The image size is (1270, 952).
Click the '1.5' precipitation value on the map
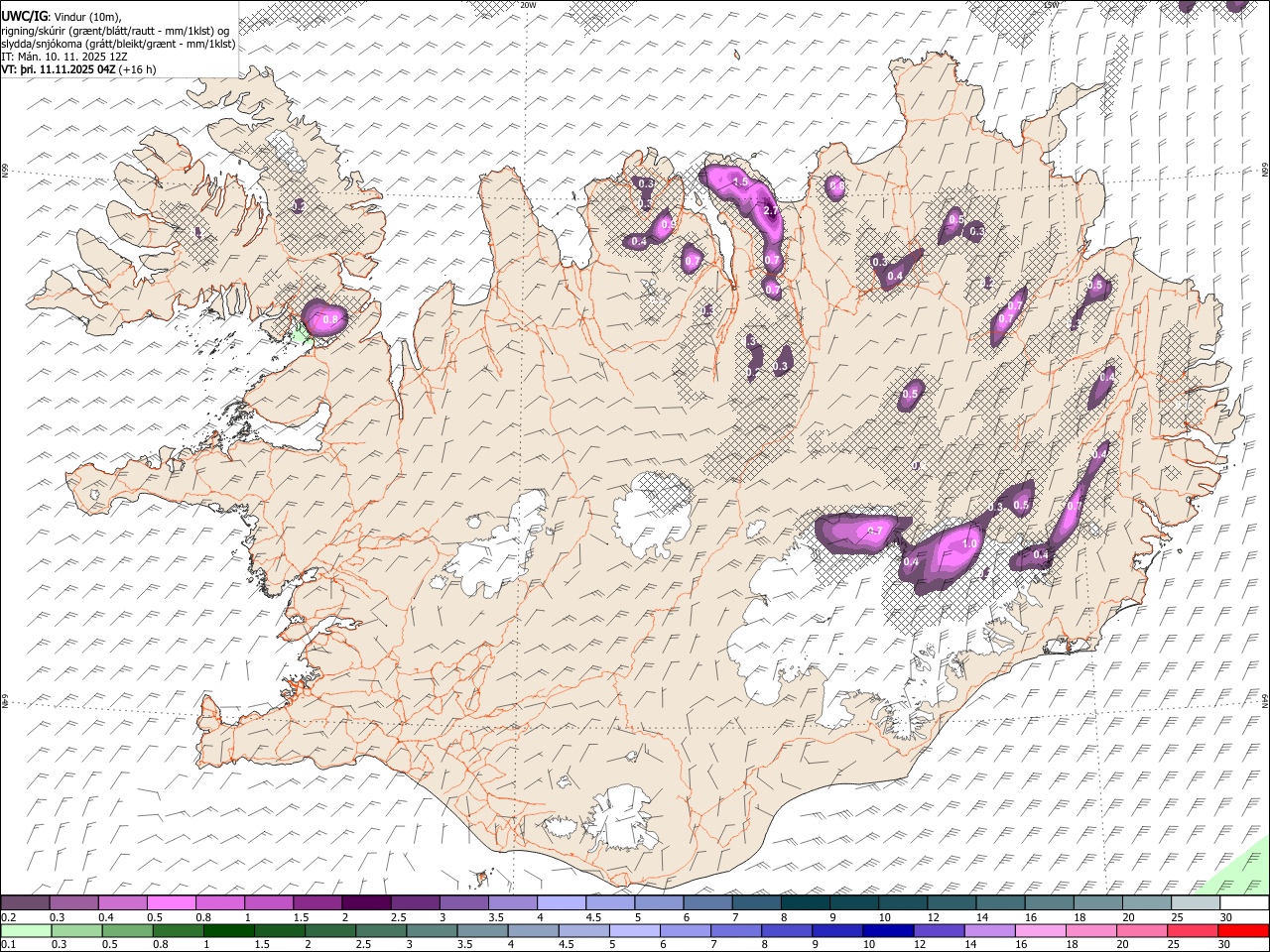pos(740,182)
